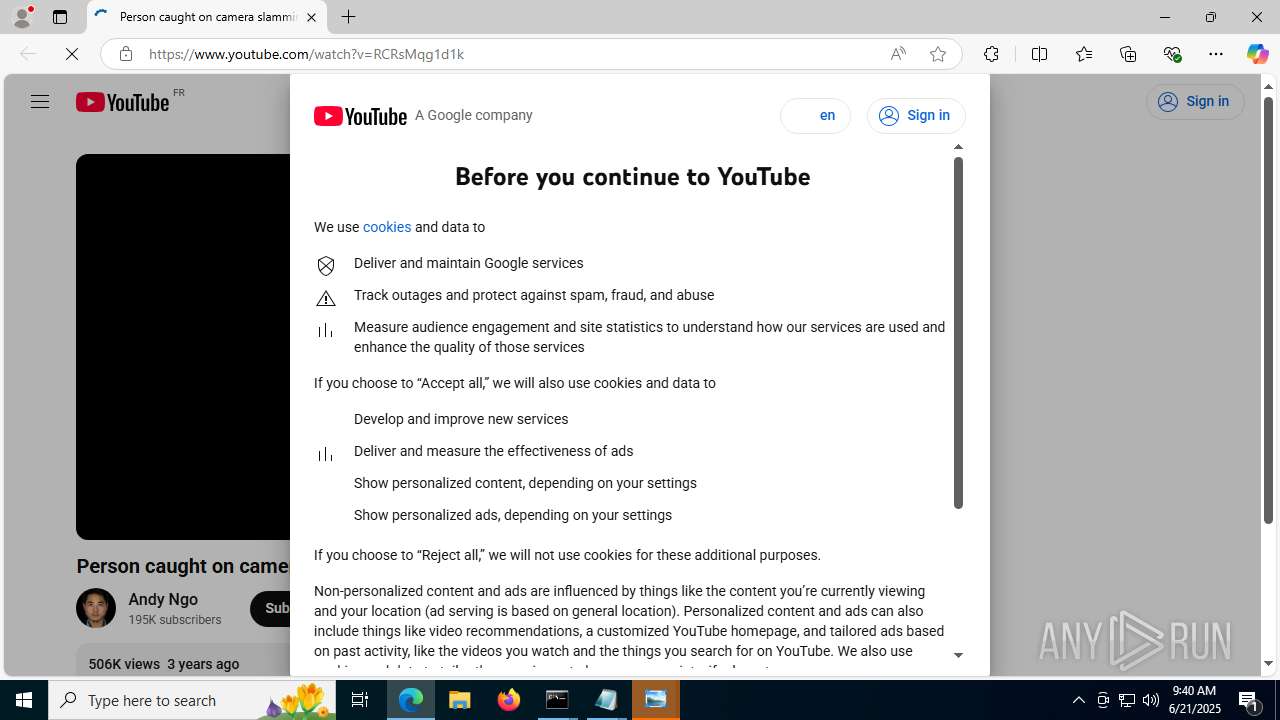Open clock showing 9:40 AM
This screenshot has width=1280, height=720.
coord(1194,700)
